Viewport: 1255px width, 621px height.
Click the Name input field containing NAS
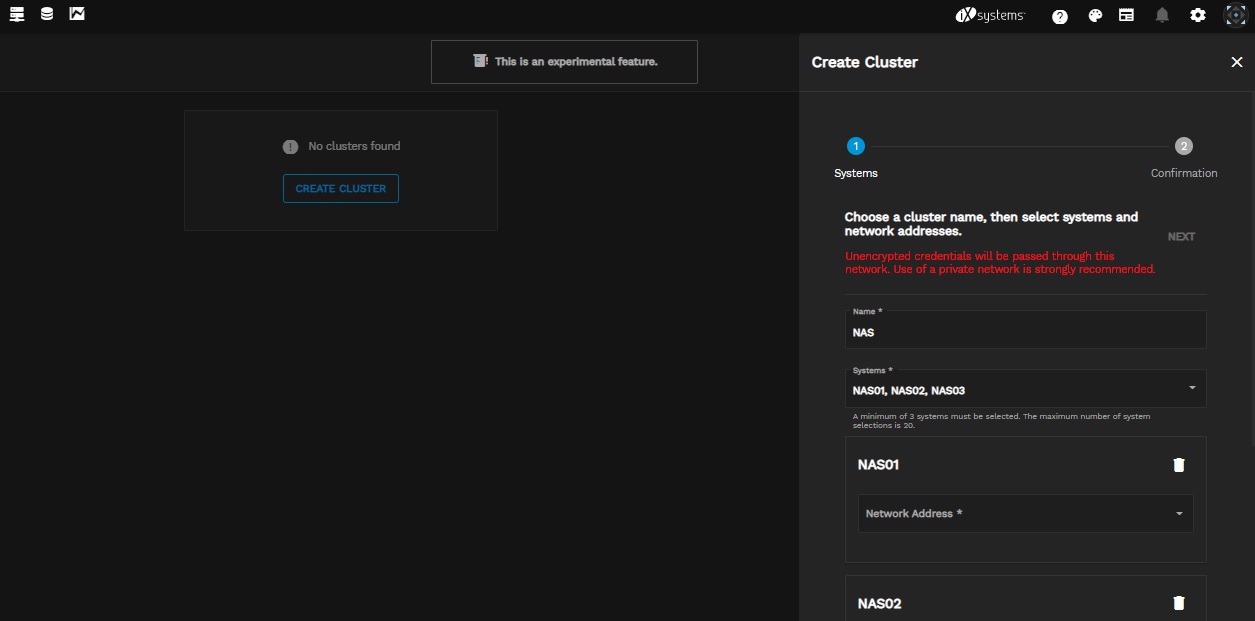click(1026, 329)
